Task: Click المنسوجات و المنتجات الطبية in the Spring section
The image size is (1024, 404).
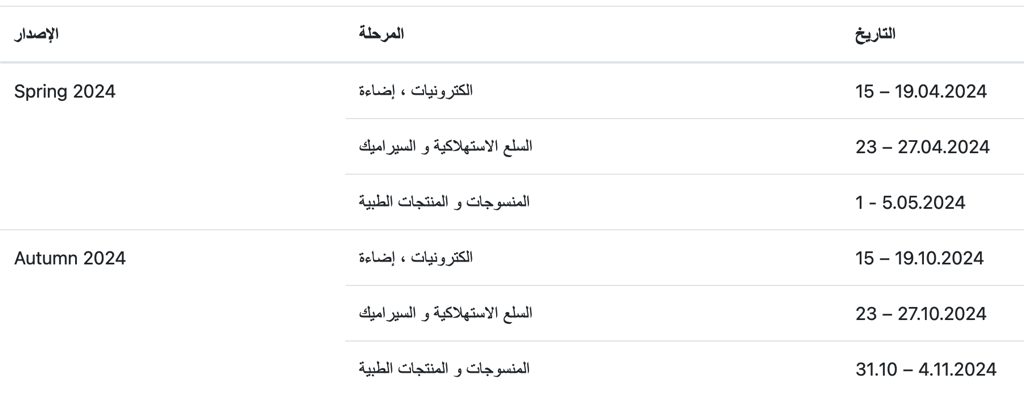Action: (444, 203)
